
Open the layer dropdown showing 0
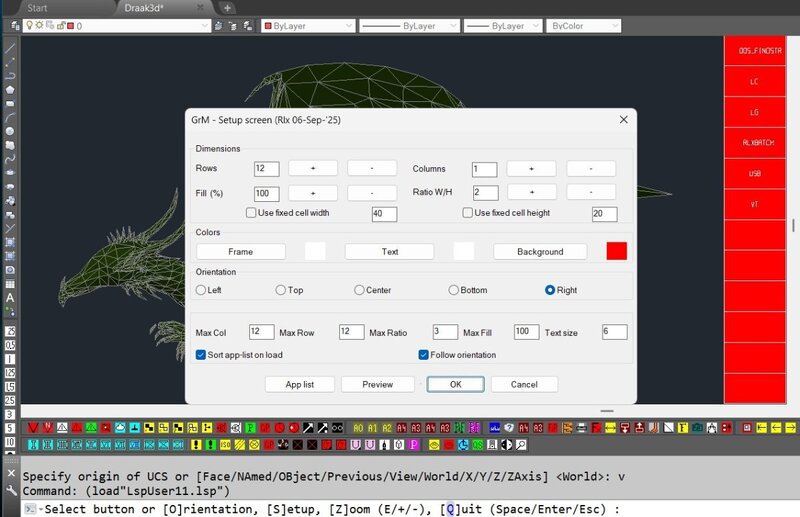tap(117, 26)
